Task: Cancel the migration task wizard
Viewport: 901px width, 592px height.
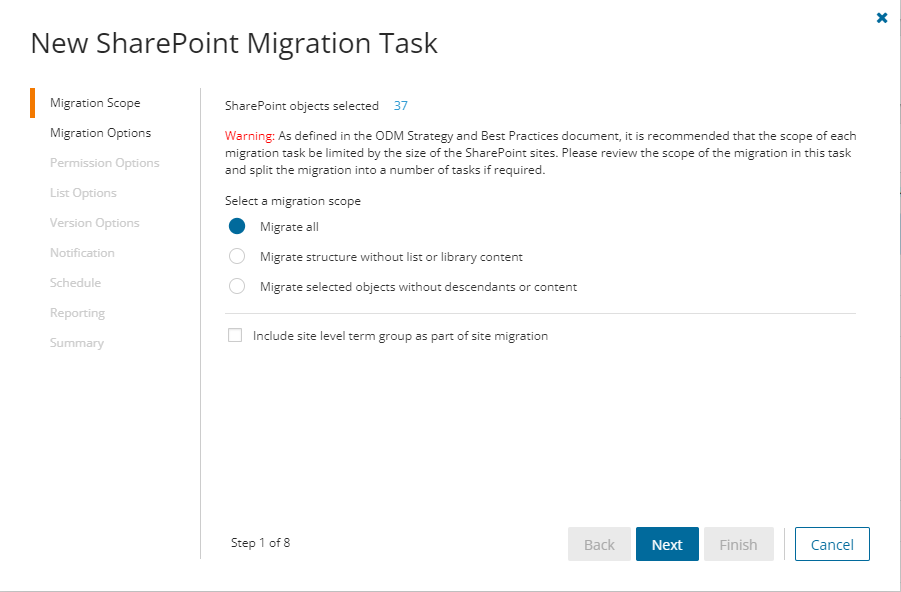Action: coord(831,544)
